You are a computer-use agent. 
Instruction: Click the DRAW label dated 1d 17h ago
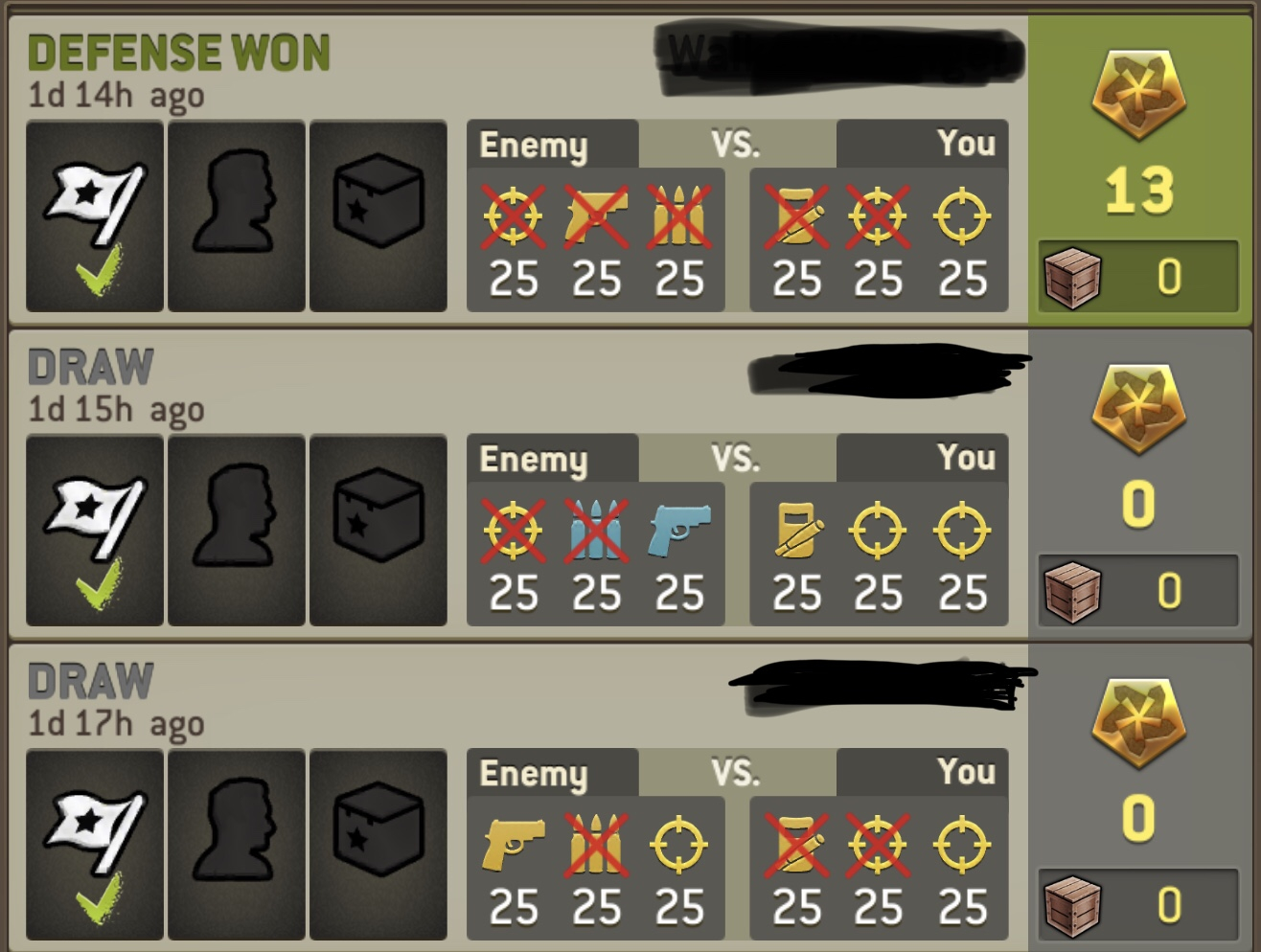tap(90, 681)
